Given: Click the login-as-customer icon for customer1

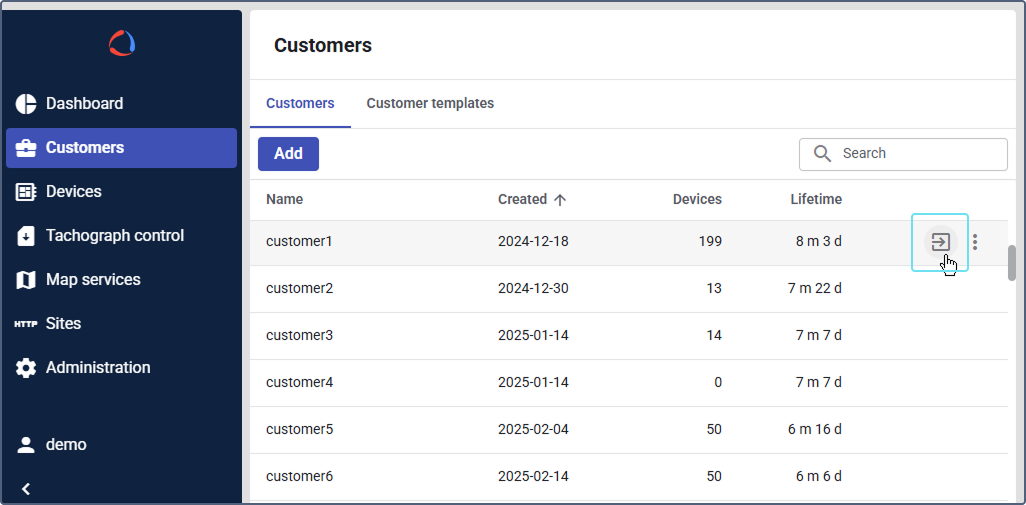Looking at the screenshot, I should click(x=940, y=242).
